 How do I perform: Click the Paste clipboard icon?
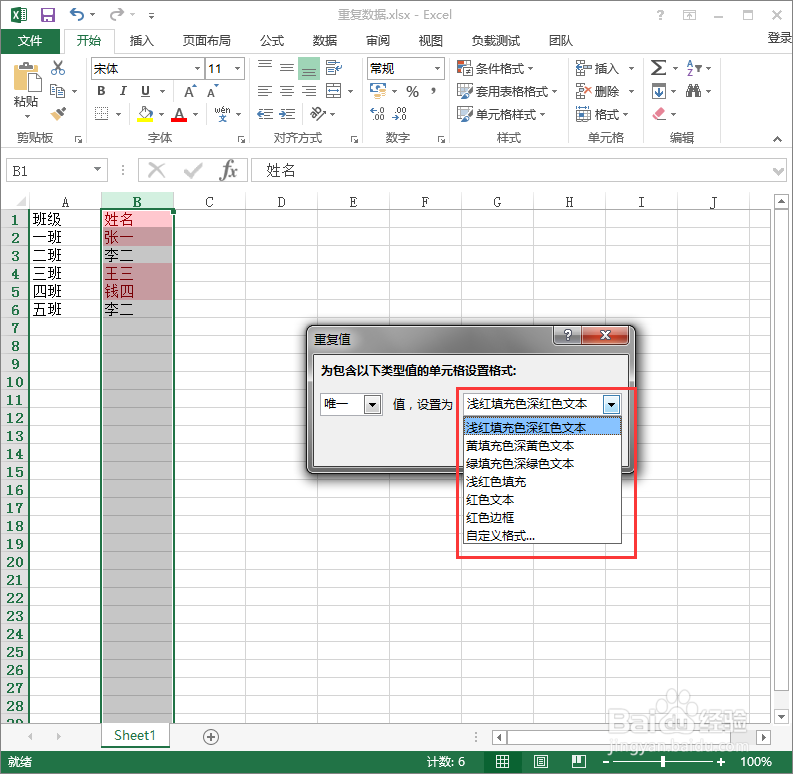click(26, 77)
